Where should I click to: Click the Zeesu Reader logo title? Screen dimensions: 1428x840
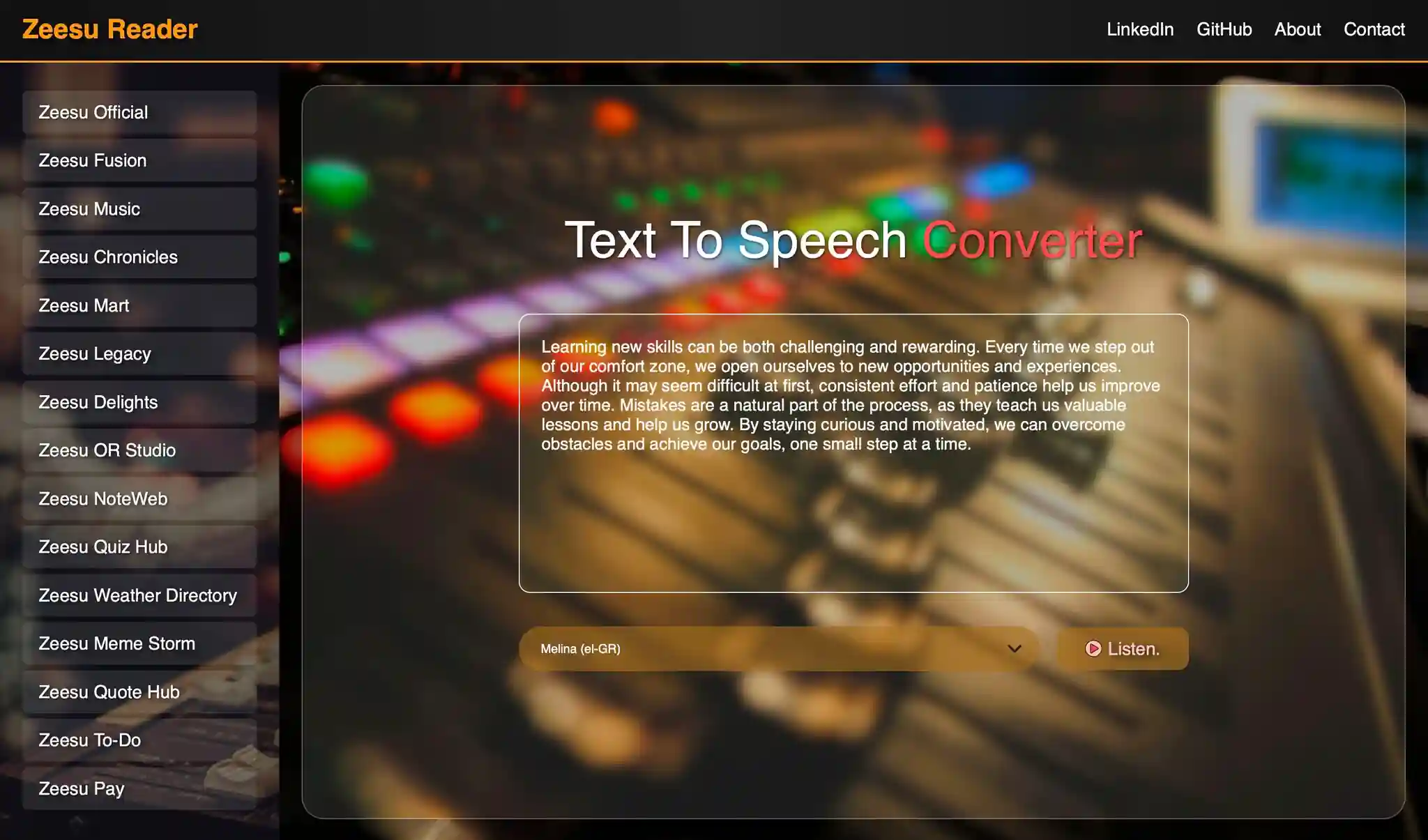click(110, 29)
